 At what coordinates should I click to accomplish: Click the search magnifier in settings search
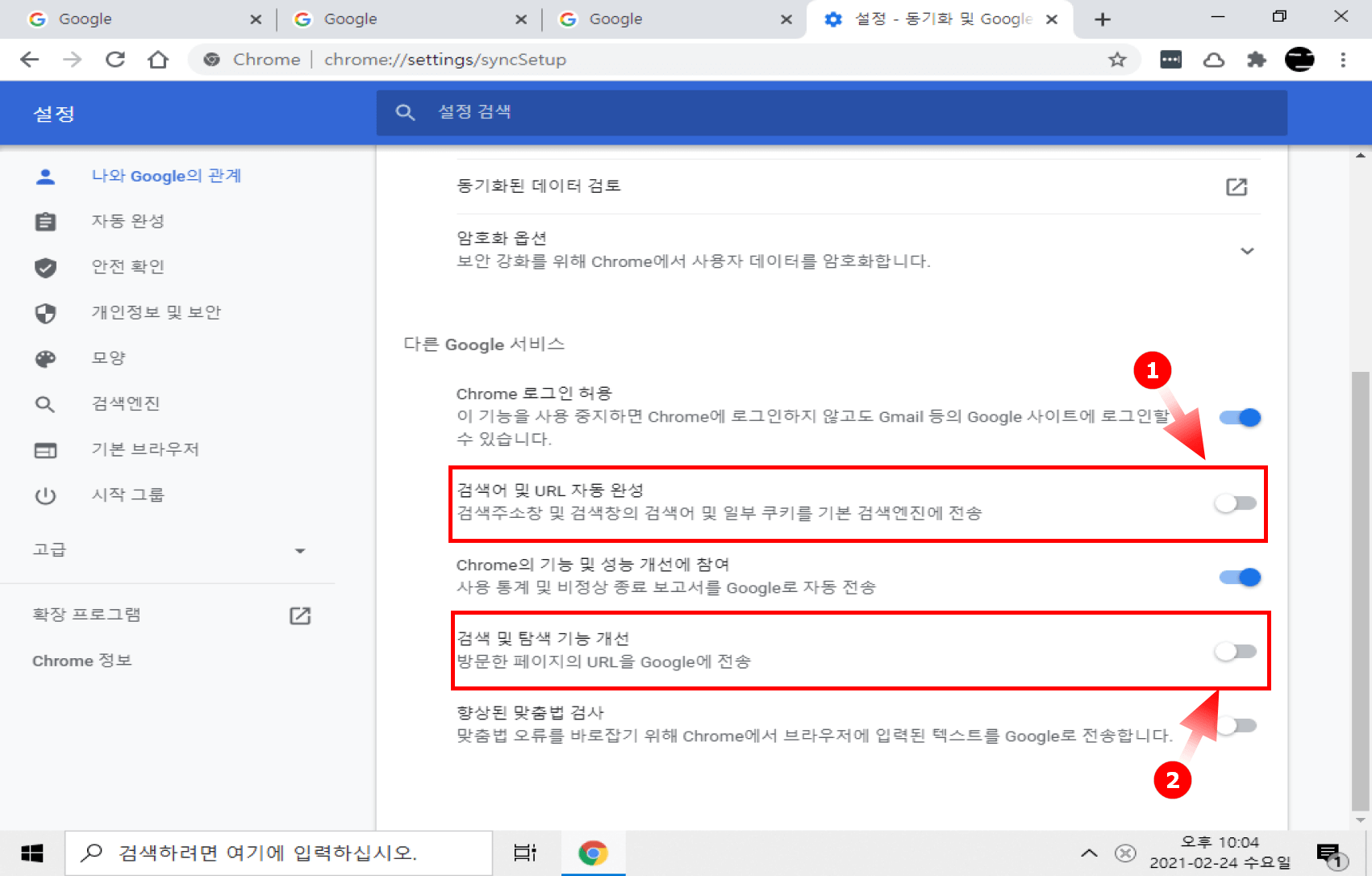[x=405, y=112]
